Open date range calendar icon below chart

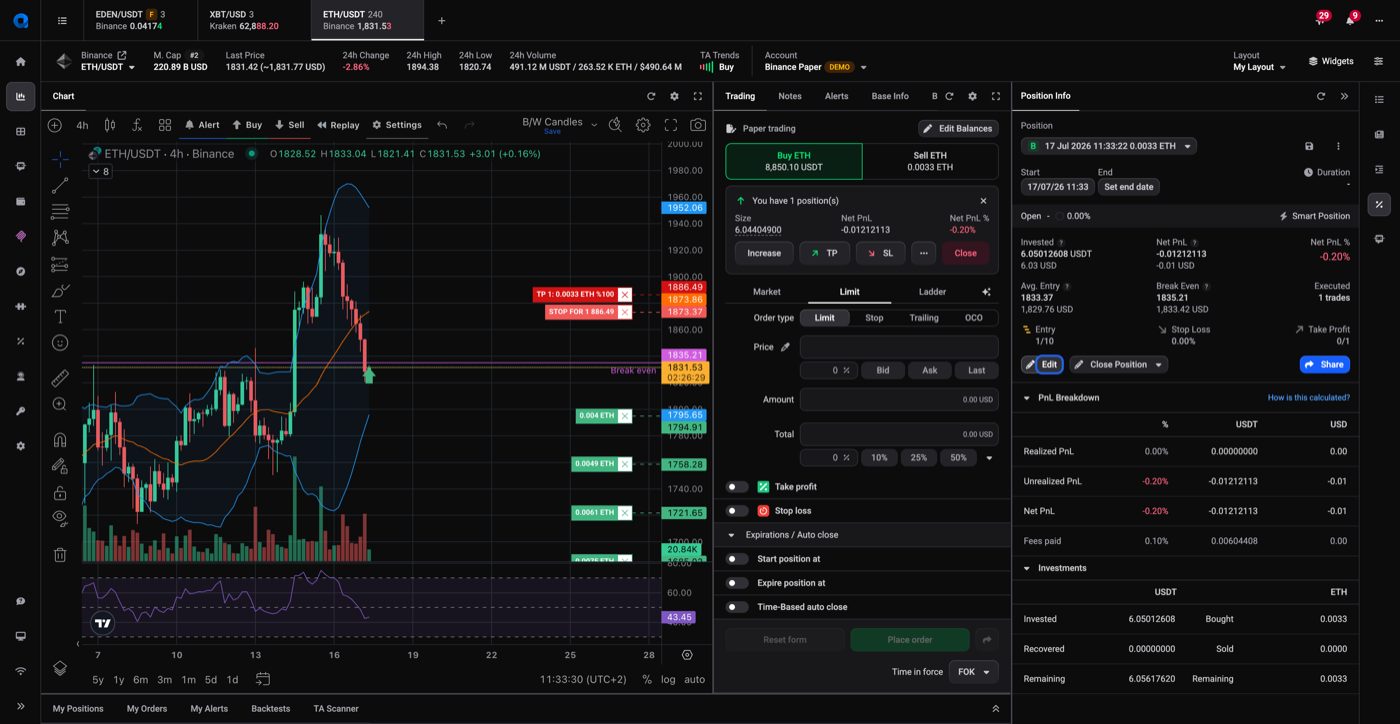pyautogui.click(x=263, y=679)
